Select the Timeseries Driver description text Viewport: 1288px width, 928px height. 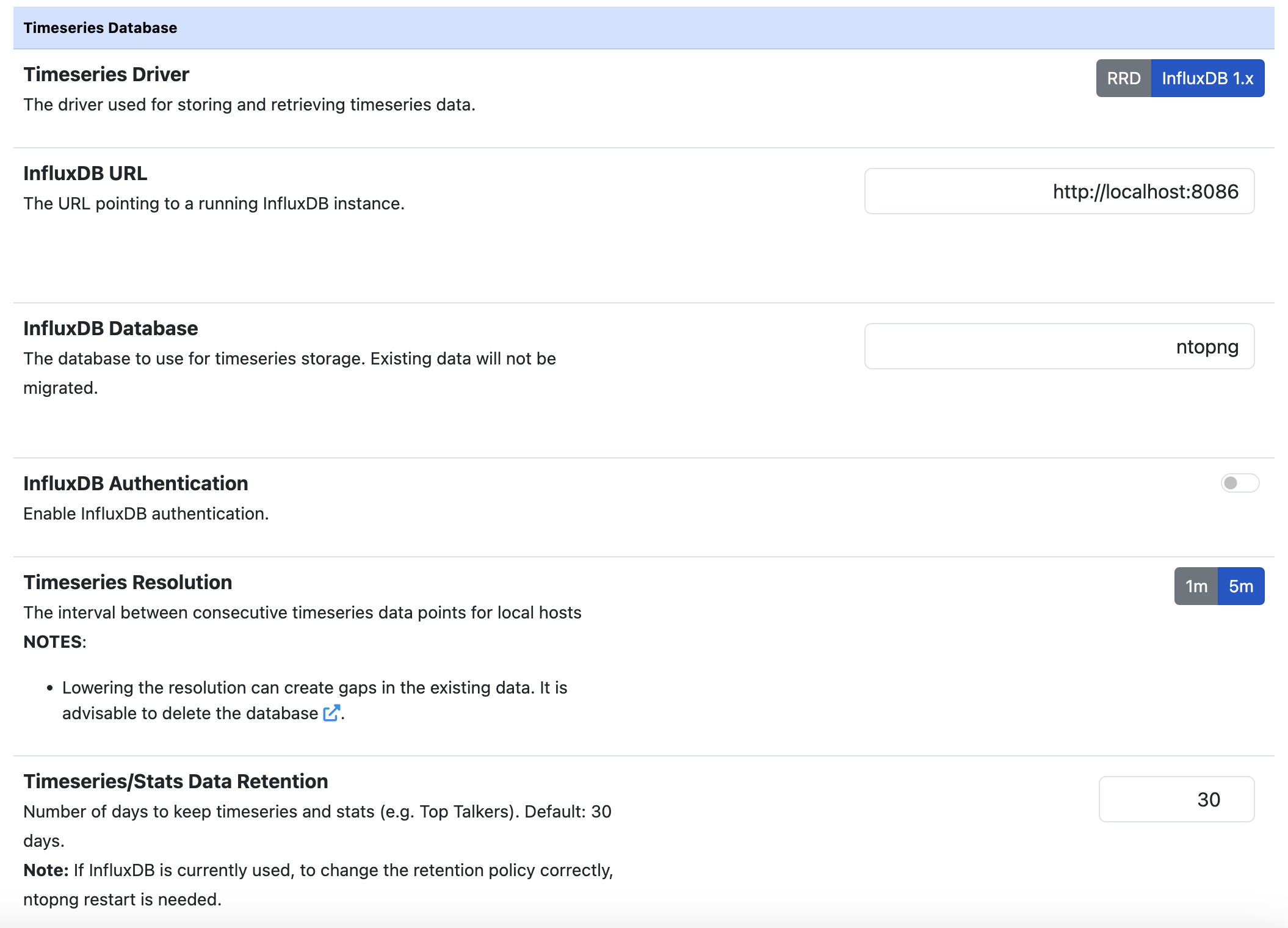click(249, 104)
